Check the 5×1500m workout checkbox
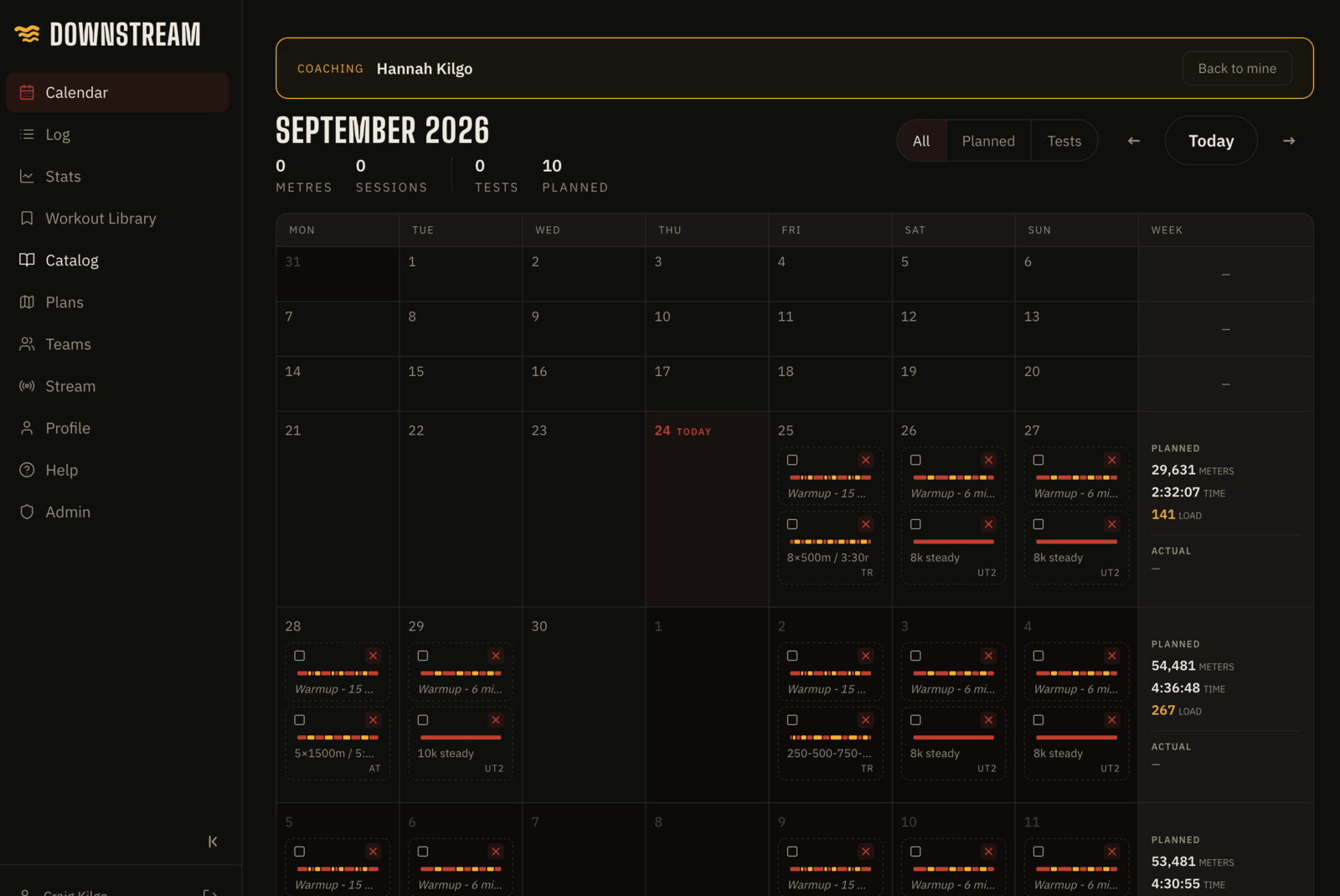Screen dimensions: 1340x896 point(300,720)
